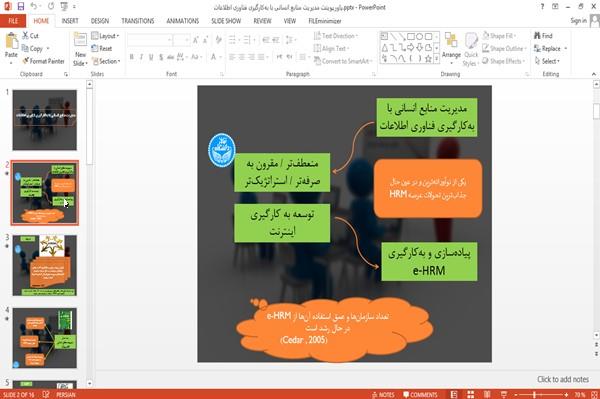The image size is (600, 399).
Task: Toggle text Shadow formatting
Action: pyautogui.click(x=161, y=57)
